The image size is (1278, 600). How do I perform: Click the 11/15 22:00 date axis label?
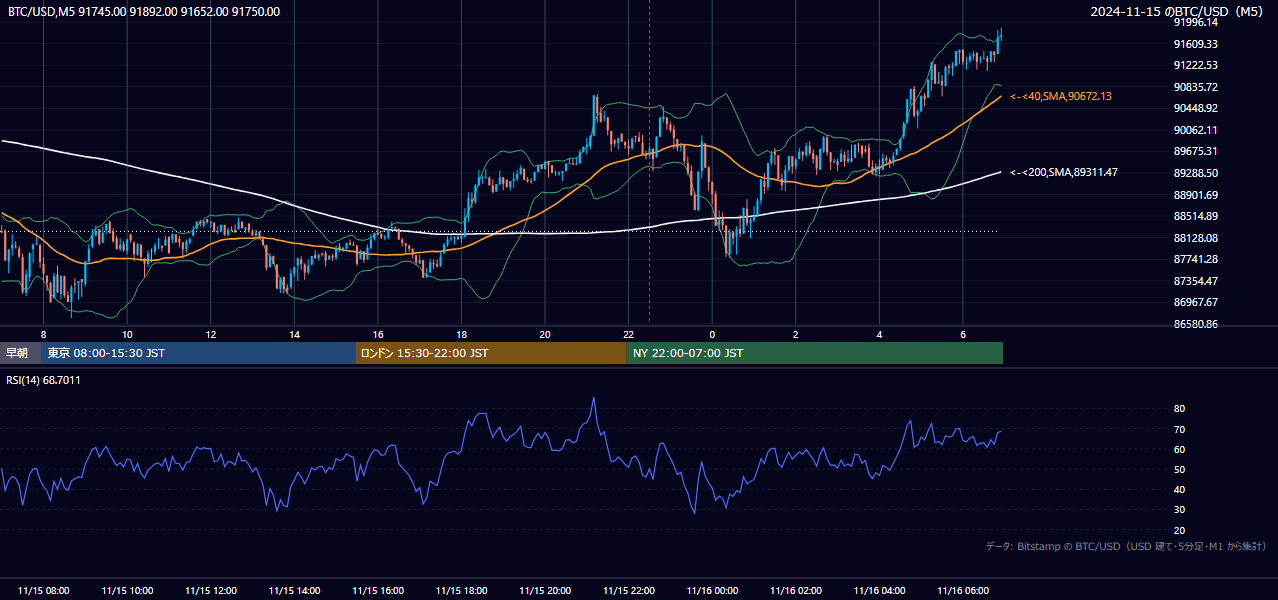click(628, 590)
